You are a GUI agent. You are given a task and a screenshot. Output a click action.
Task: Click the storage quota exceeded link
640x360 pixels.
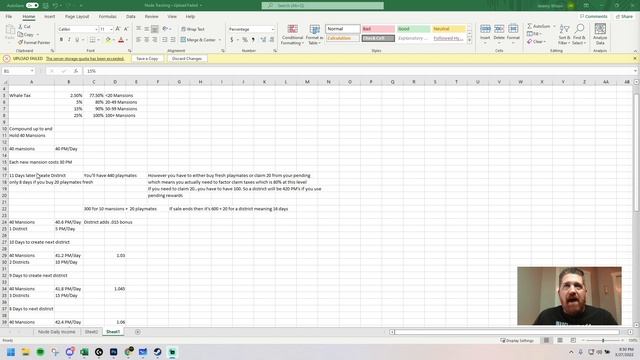85,59
